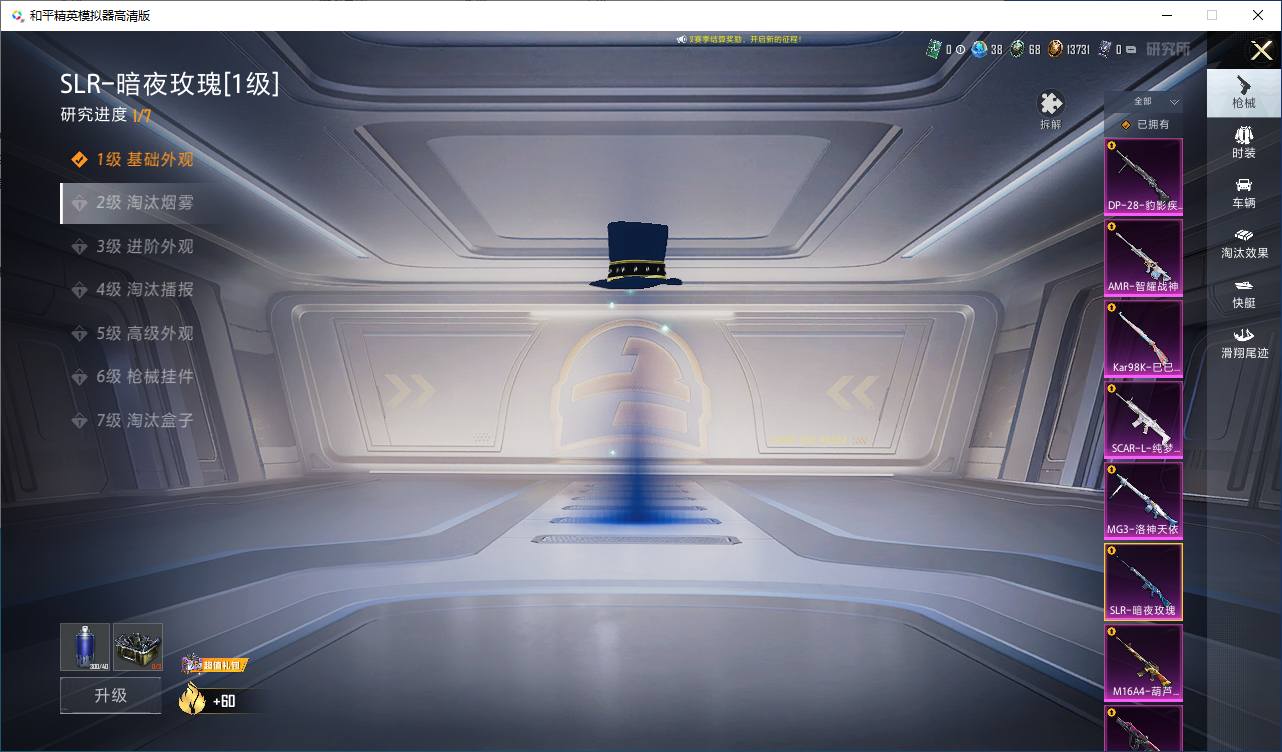Click the metal crate material icon
Image resolution: width=1282 pixels, height=752 pixels.
[138, 646]
